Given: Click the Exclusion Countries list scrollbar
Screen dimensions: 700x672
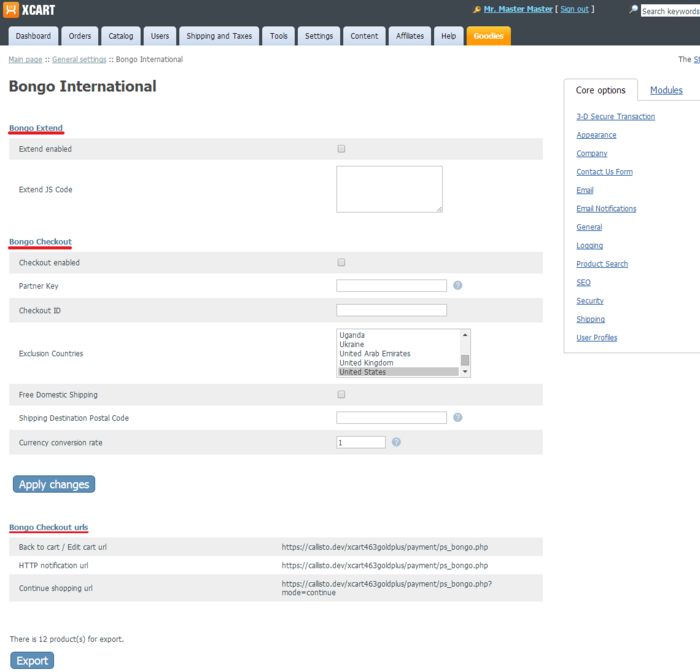Looking at the screenshot, I should [x=465, y=353].
